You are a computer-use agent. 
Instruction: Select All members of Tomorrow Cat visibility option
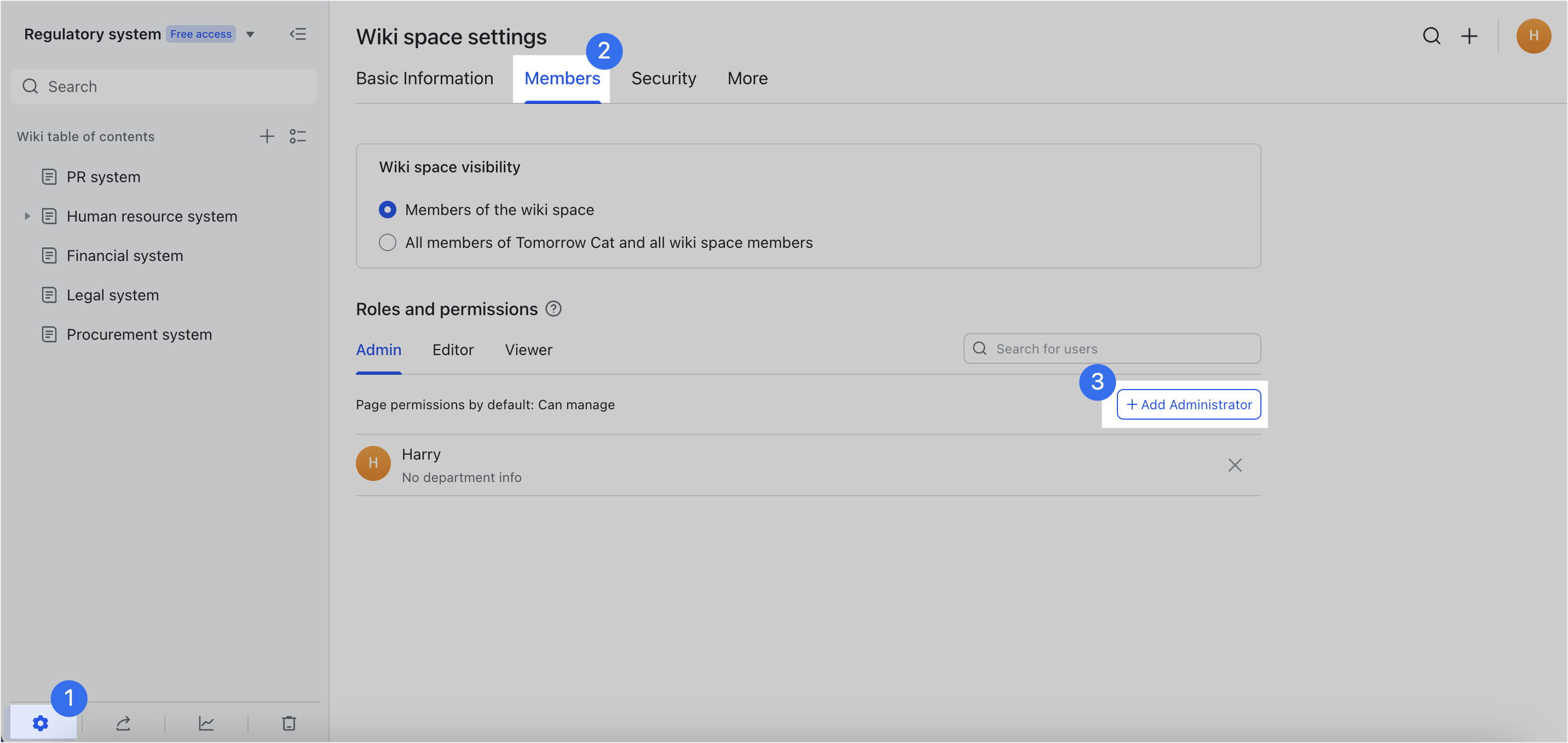387,242
